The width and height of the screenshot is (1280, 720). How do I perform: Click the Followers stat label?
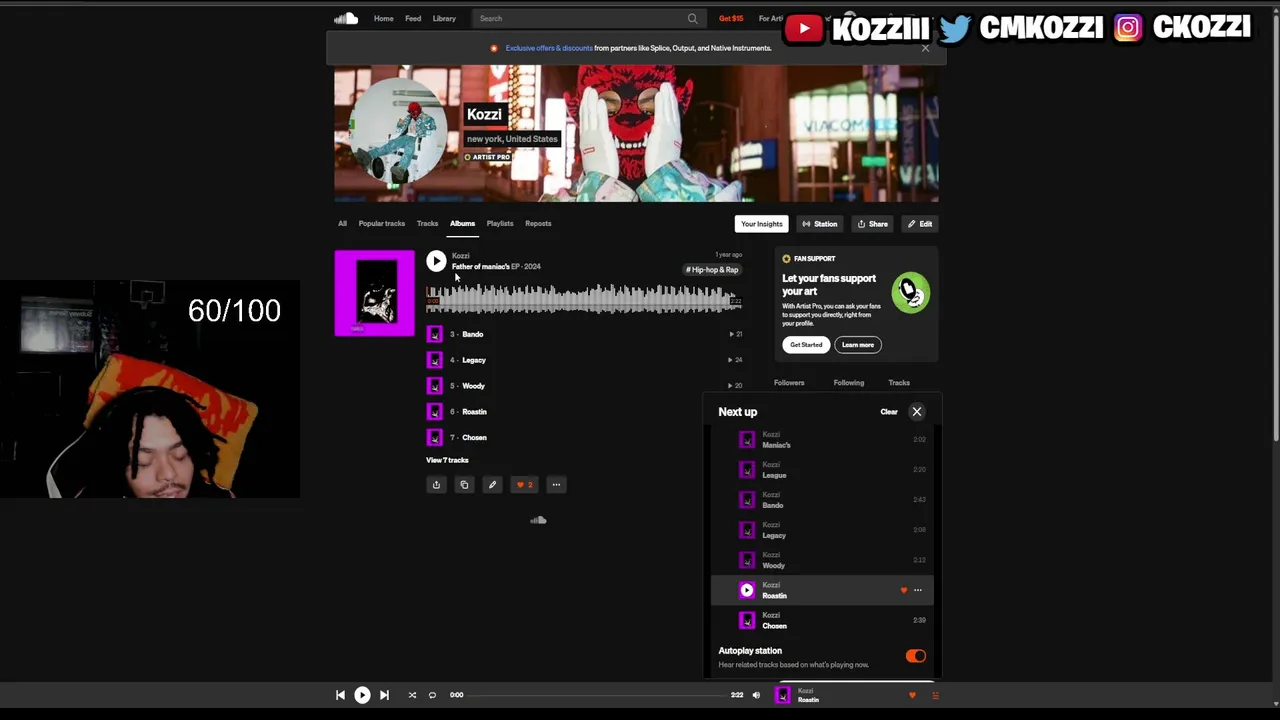coord(788,383)
